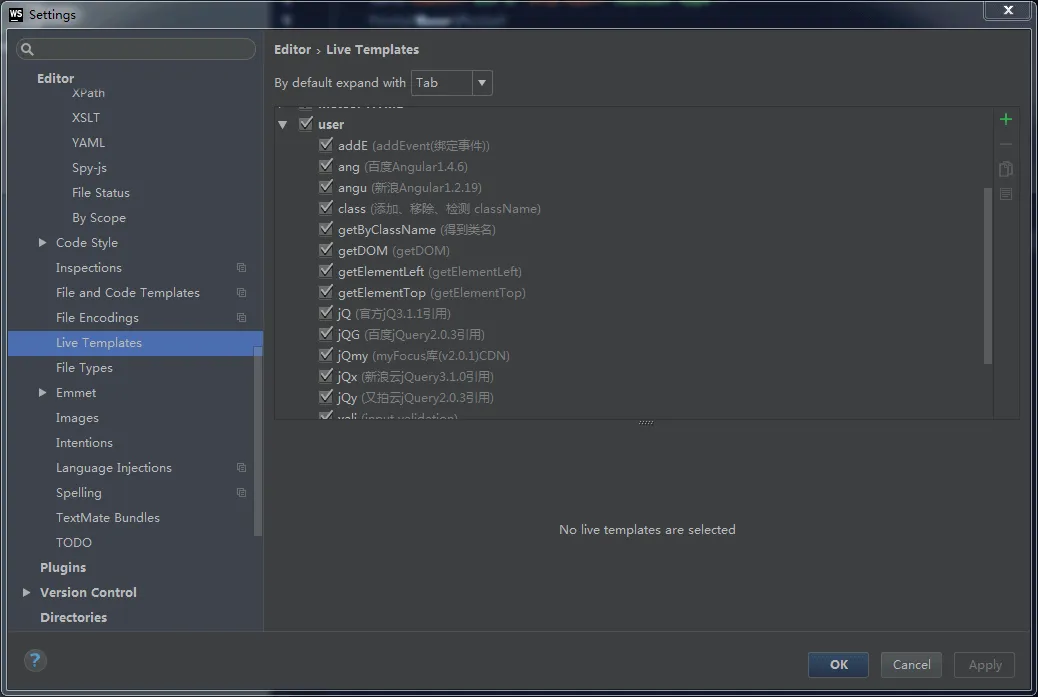Click the icon beside File and Code Templates
This screenshot has height=697, width=1038.
(241, 293)
